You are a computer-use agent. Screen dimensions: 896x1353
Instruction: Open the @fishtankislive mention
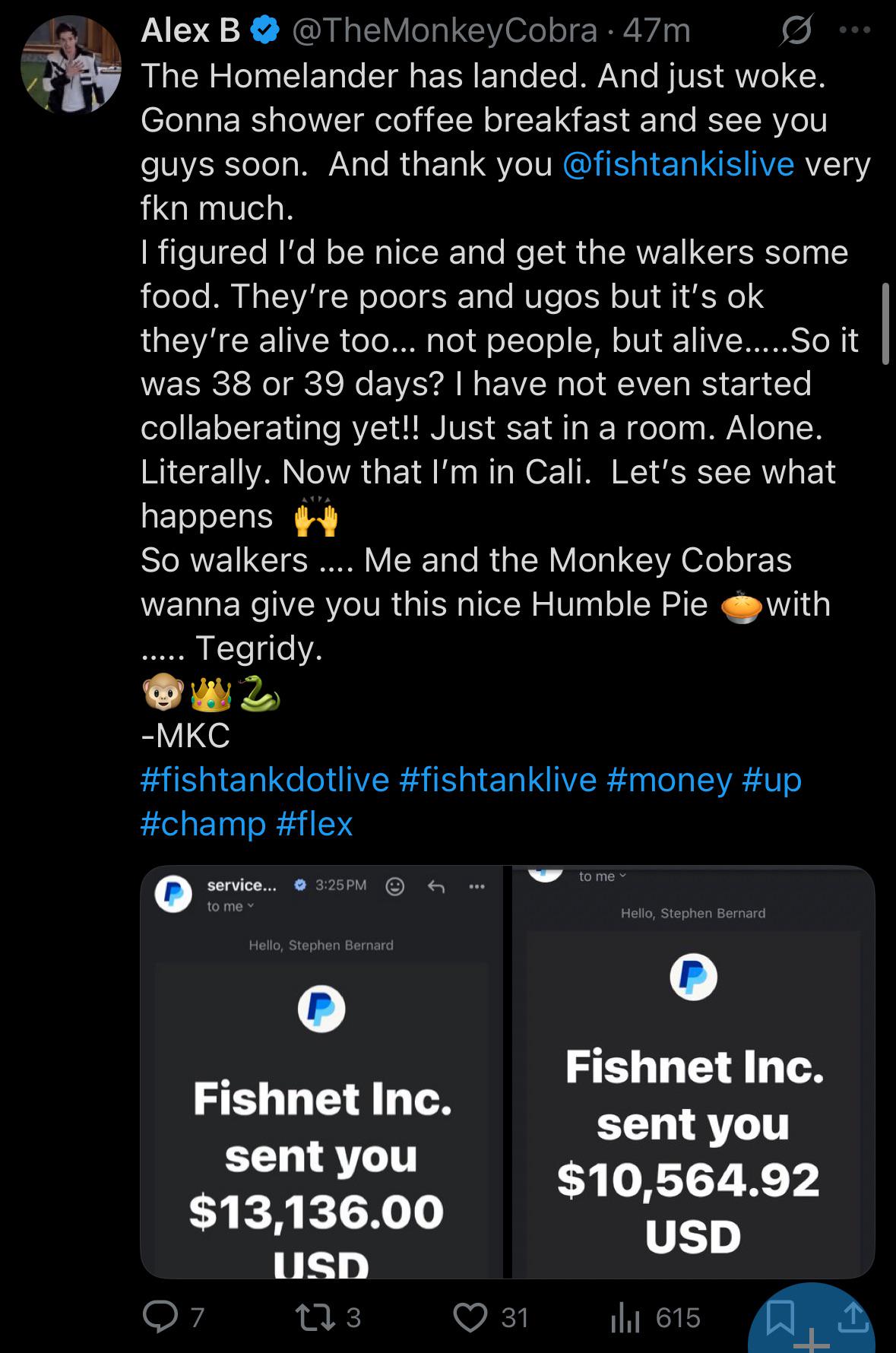pyautogui.click(x=678, y=163)
